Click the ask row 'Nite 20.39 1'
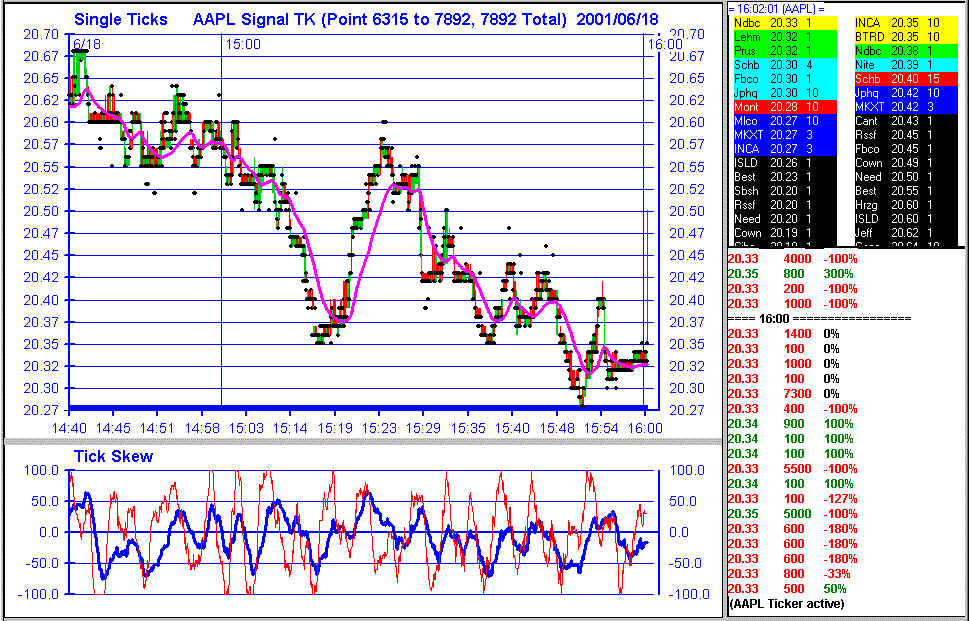969x621 pixels. tap(905, 65)
